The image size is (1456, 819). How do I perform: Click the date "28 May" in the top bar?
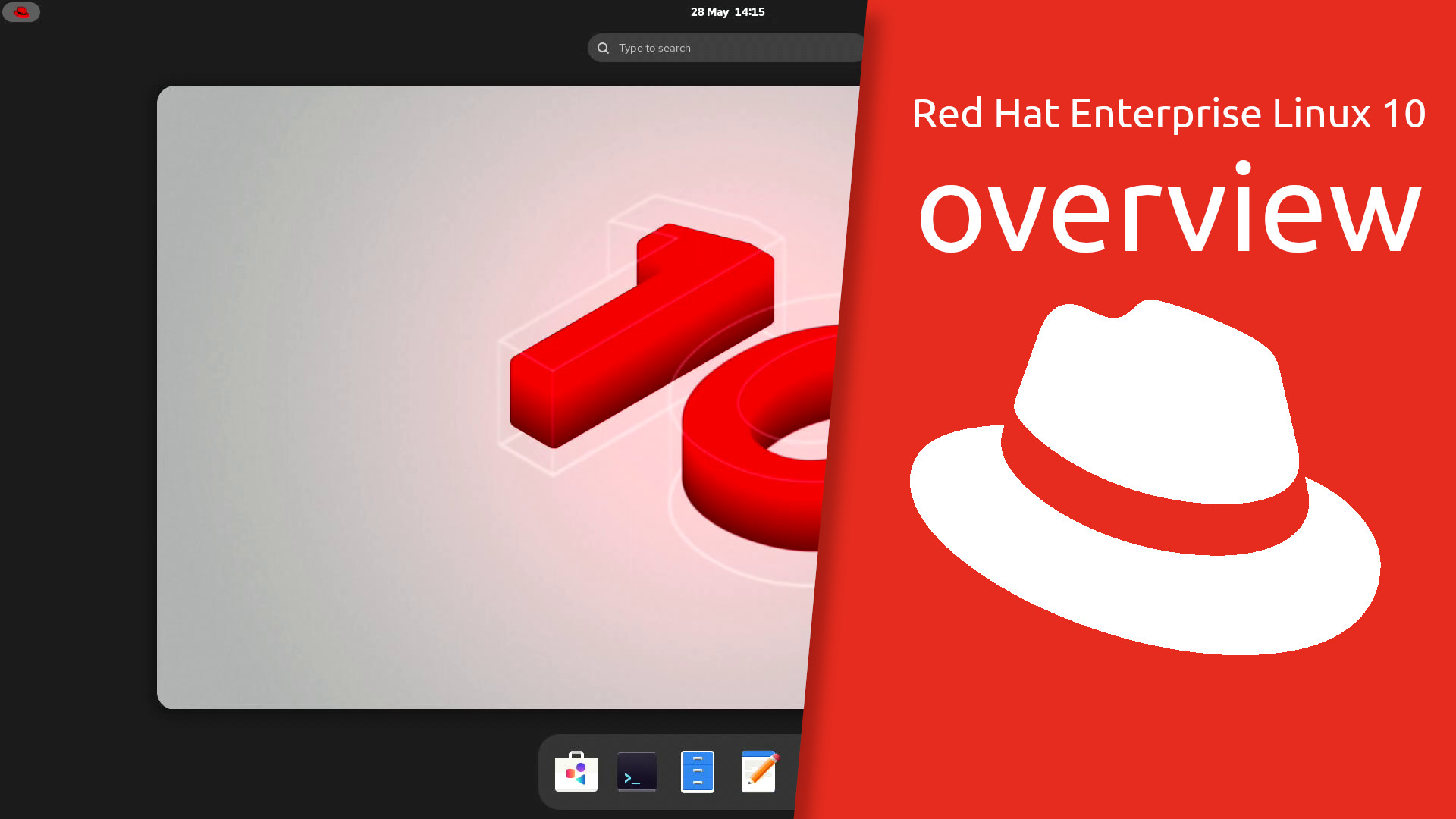point(709,12)
